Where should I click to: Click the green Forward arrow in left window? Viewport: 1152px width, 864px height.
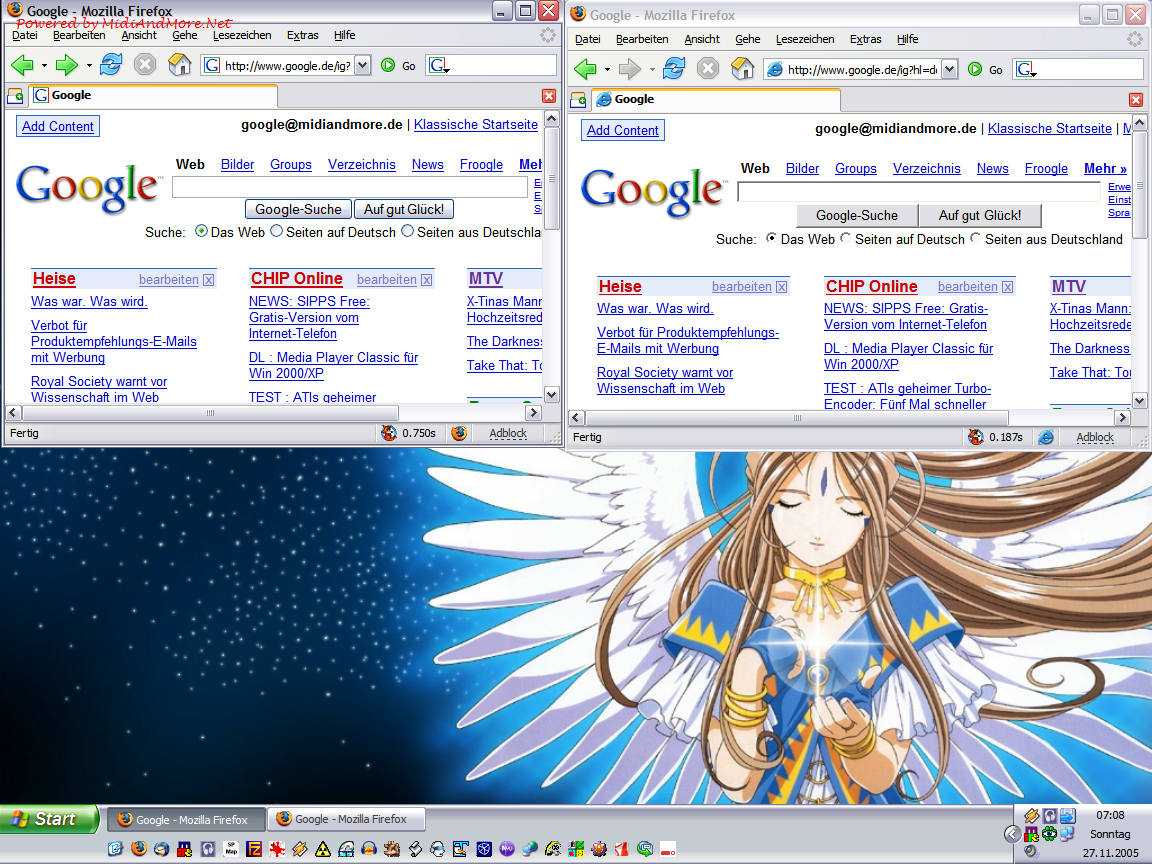[x=67, y=65]
